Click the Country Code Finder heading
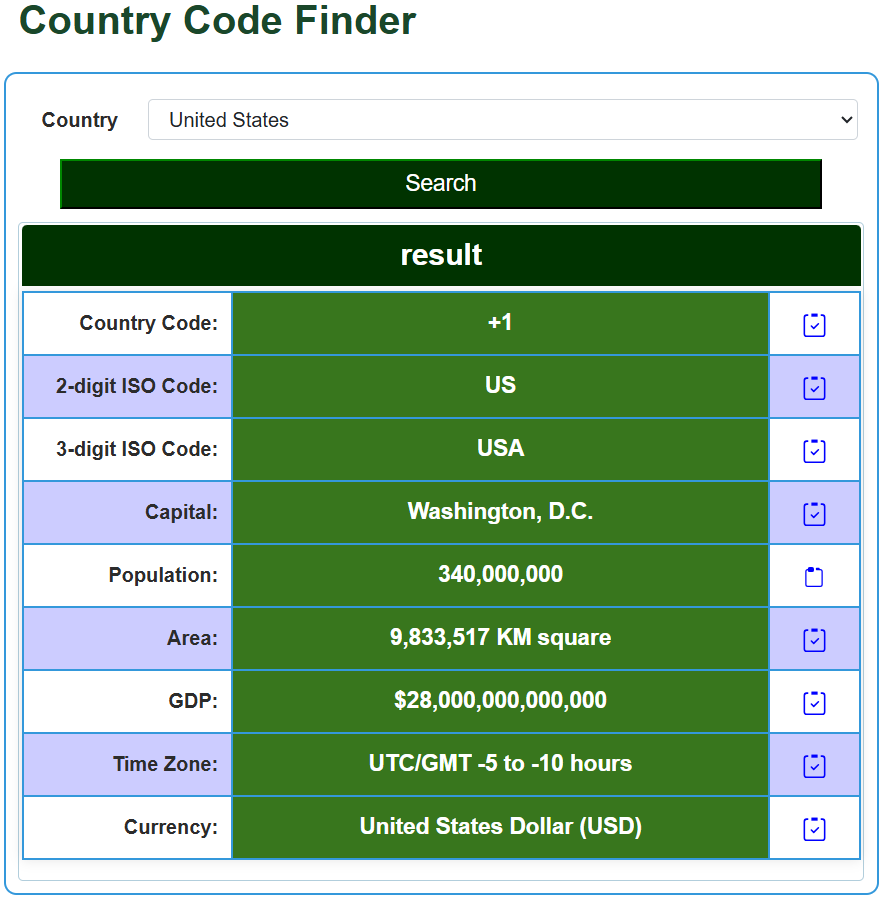 (217, 21)
